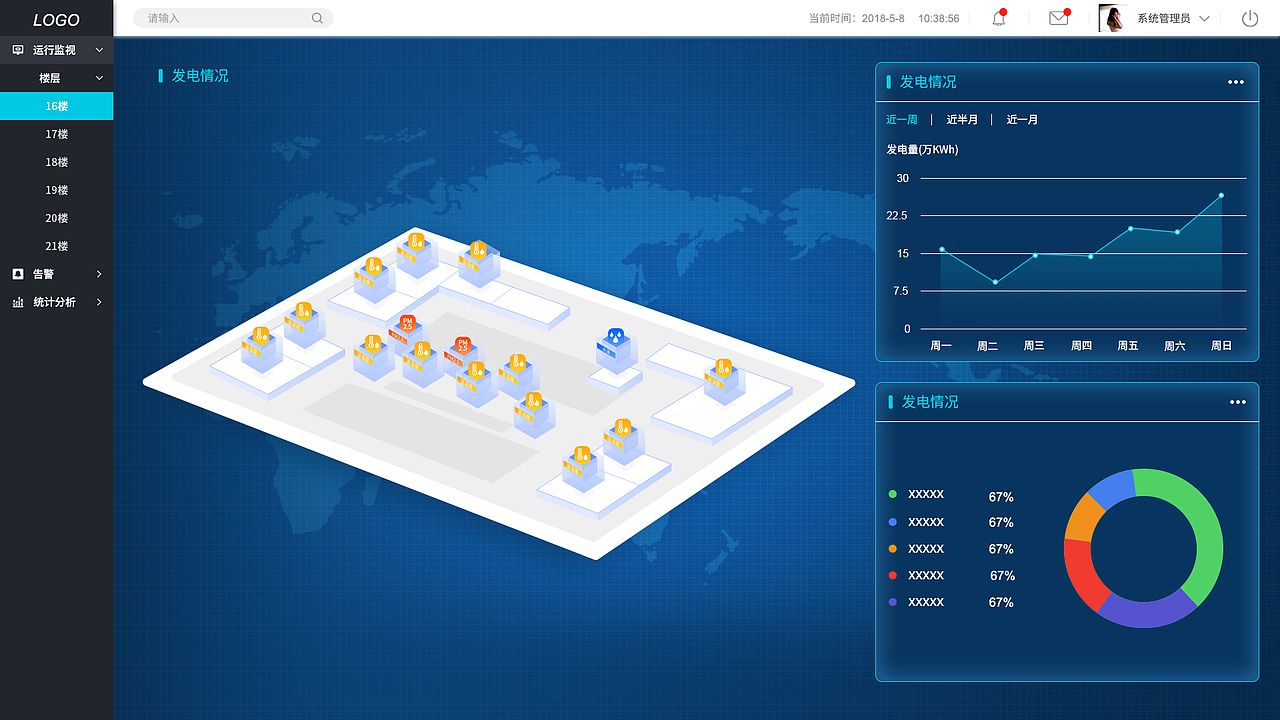Click the LOGO at top left
1280x720 pixels.
56,19
